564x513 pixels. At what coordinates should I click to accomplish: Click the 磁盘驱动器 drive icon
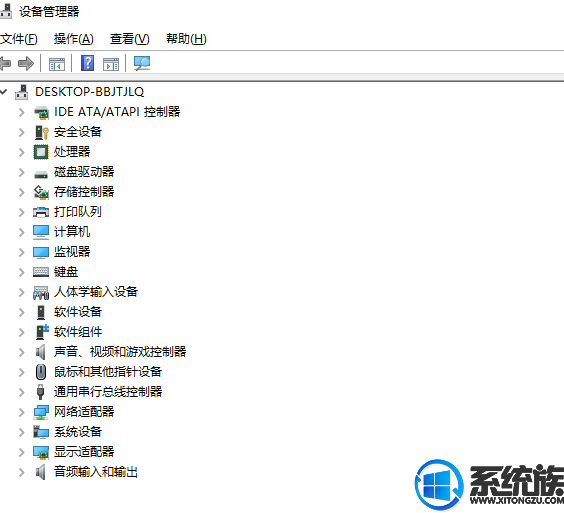(41, 174)
